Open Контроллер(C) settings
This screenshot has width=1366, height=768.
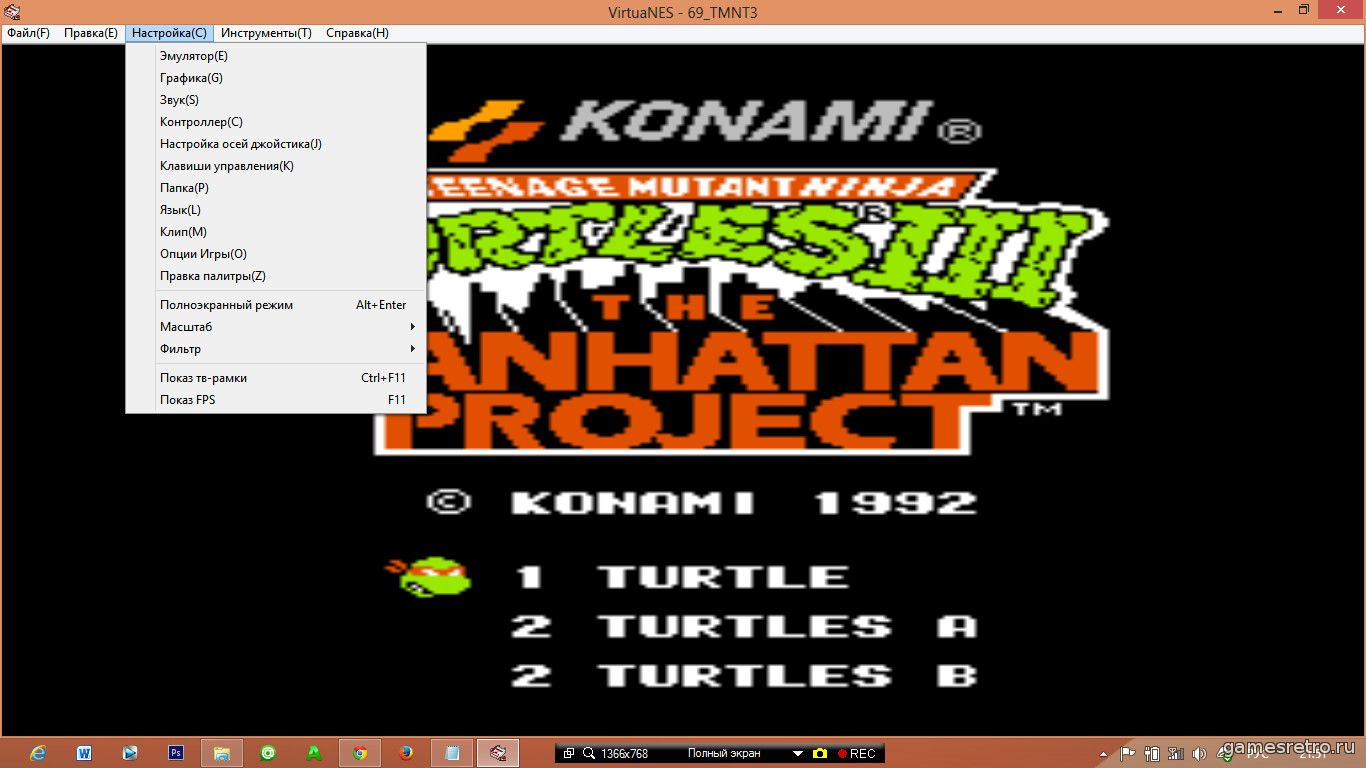point(276,122)
